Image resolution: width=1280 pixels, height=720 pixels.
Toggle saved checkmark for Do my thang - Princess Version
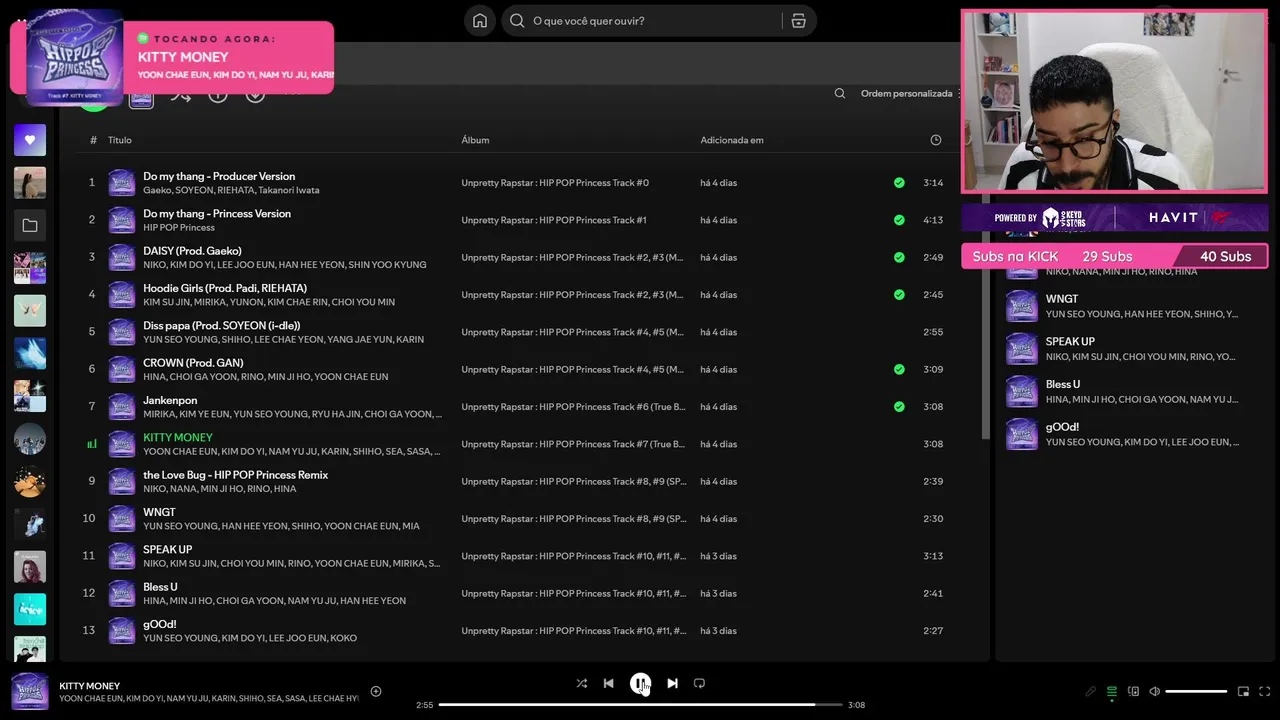click(x=899, y=220)
